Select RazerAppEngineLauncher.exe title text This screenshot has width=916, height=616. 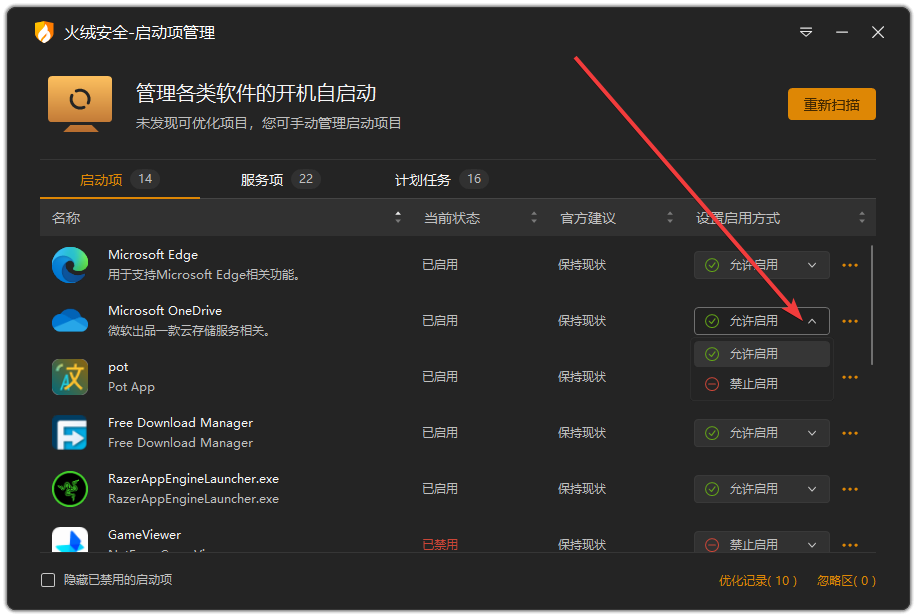[x=193, y=479]
